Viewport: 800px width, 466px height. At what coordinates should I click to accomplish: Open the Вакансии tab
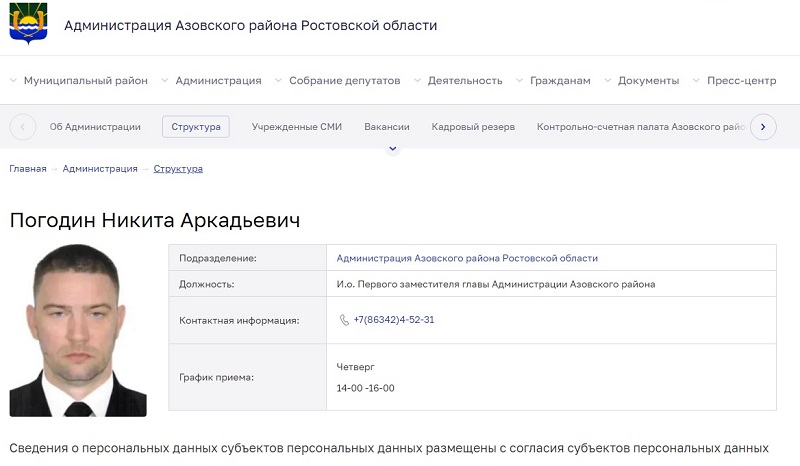point(387,127)
